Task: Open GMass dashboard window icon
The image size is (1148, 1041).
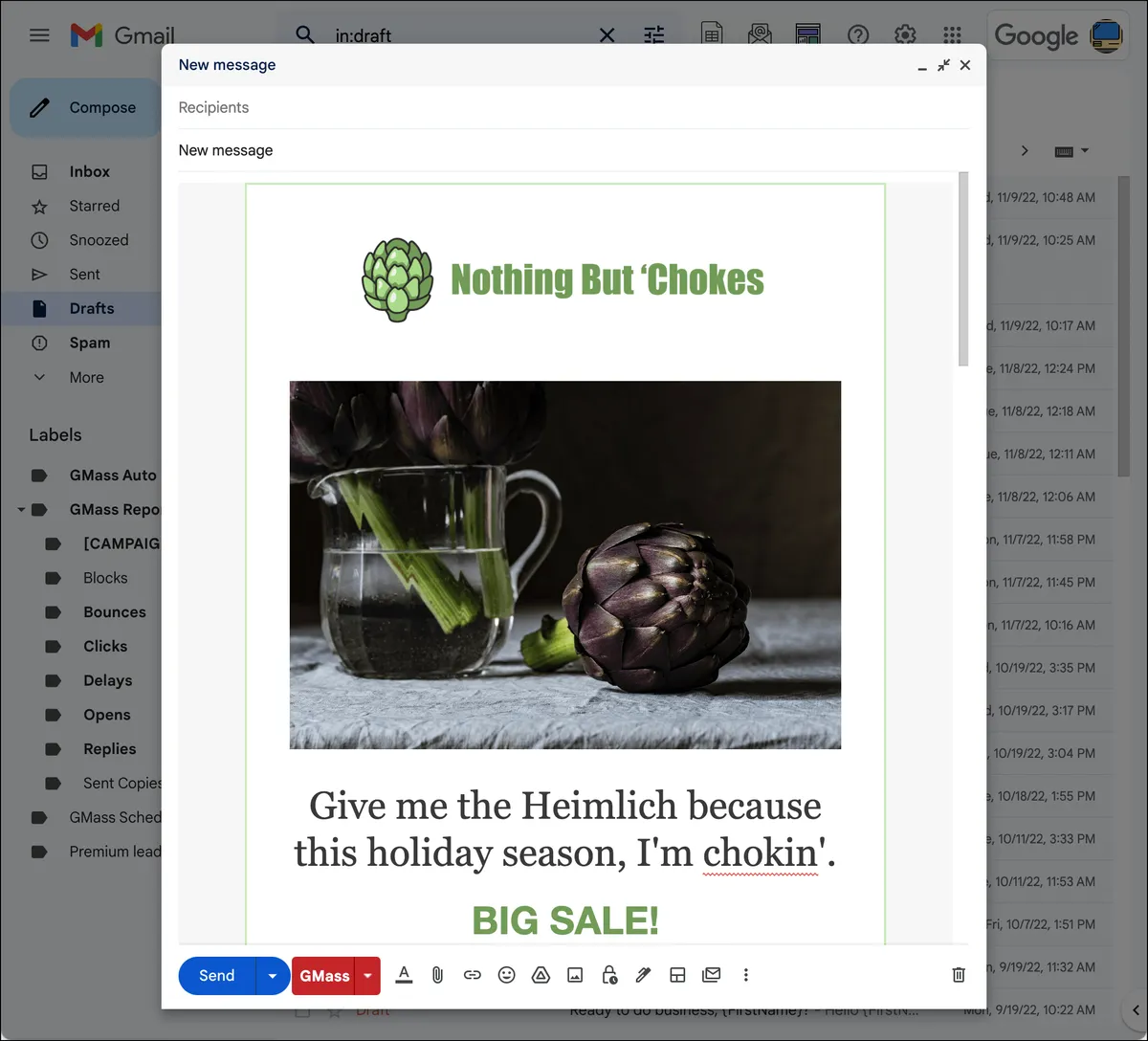Action: (x=808, y=35)
